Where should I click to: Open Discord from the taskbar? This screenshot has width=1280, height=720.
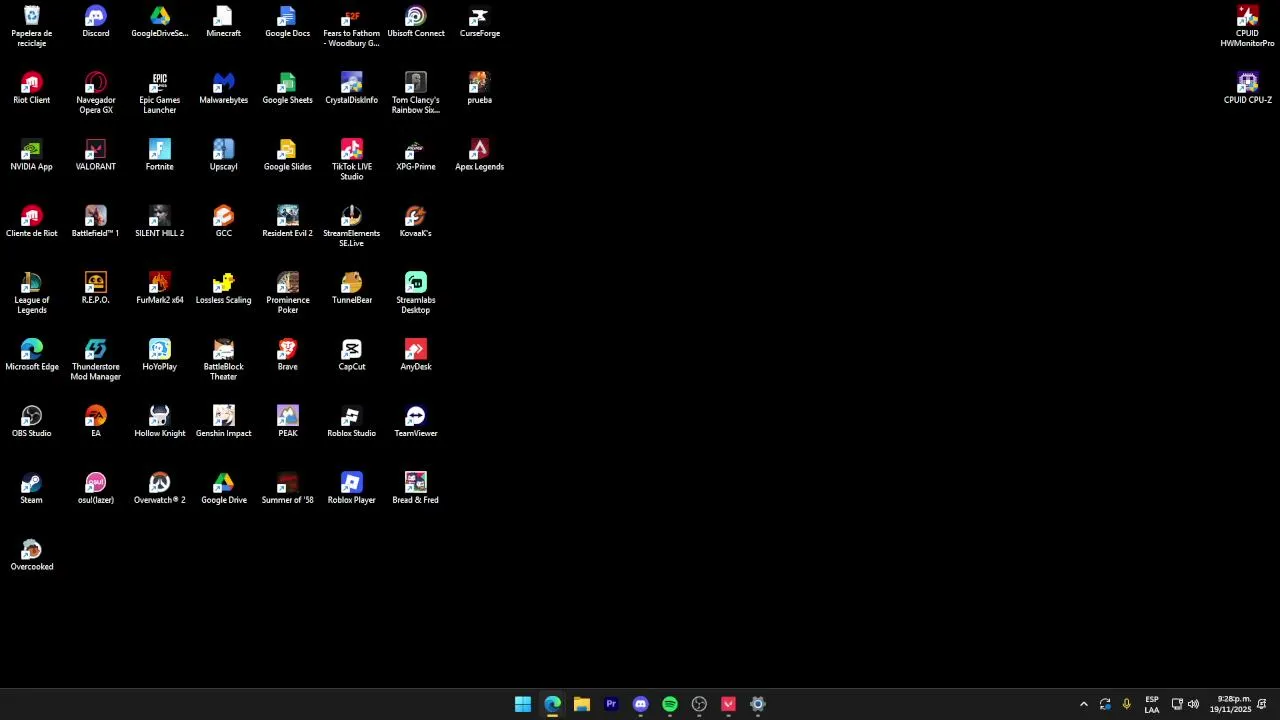(640, 704)
